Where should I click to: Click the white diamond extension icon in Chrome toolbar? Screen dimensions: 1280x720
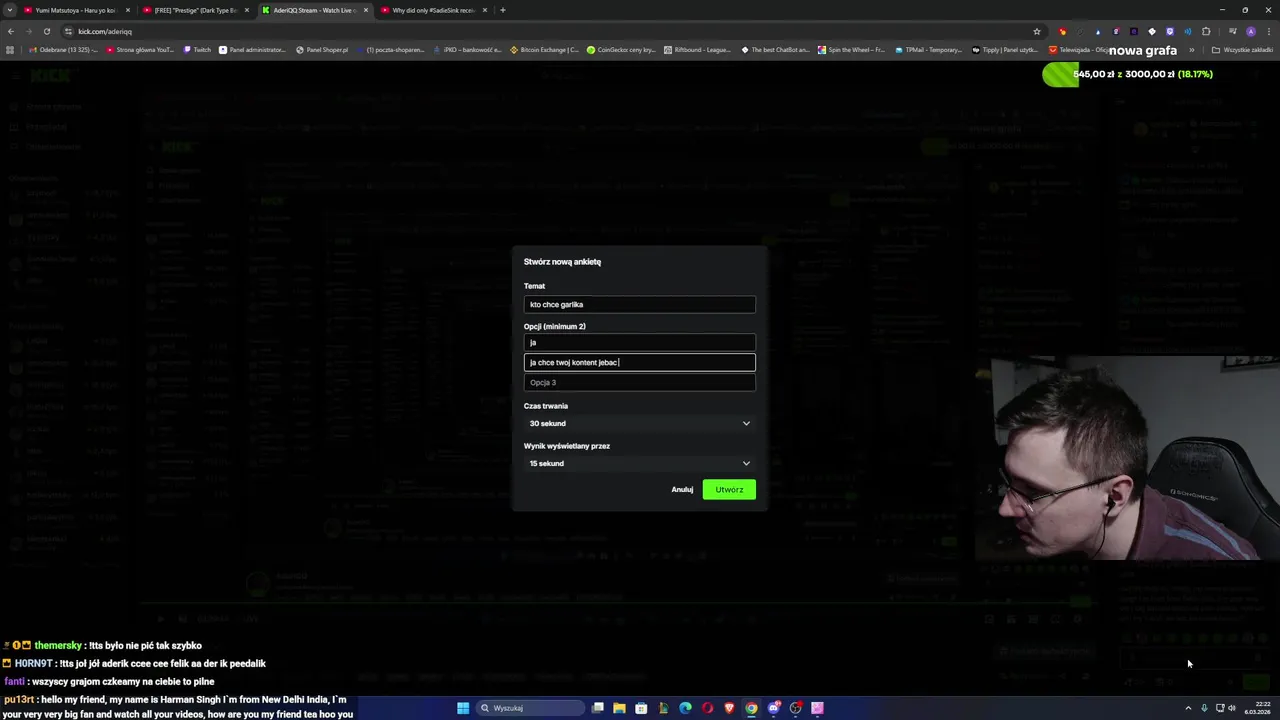coord(1152,31)
